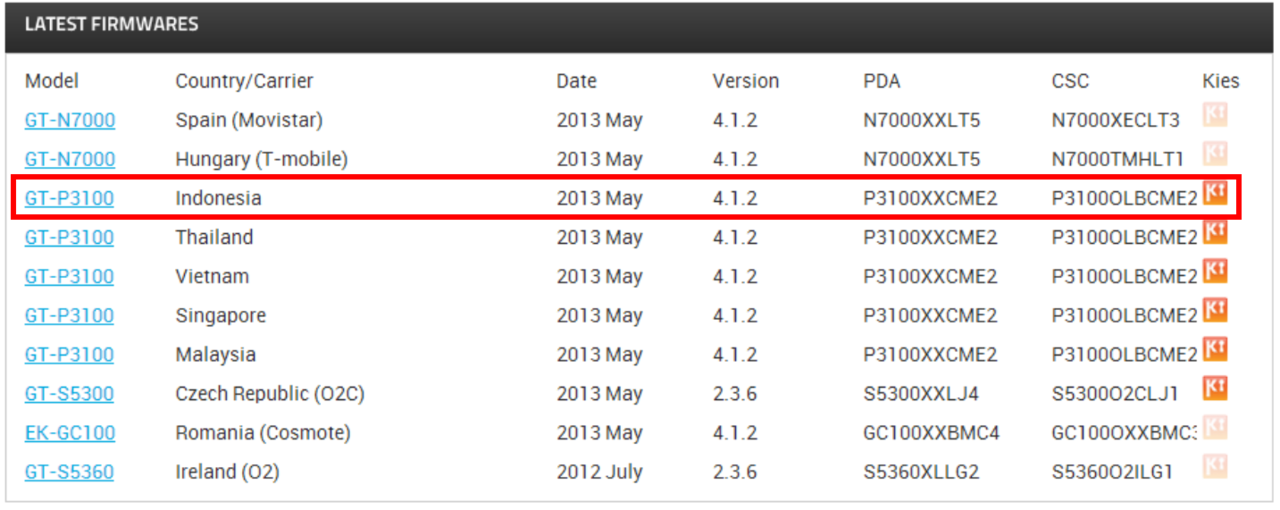Click the Kies icon in the Singapore row
The image size is (1280, 510).
point(1215,310)
